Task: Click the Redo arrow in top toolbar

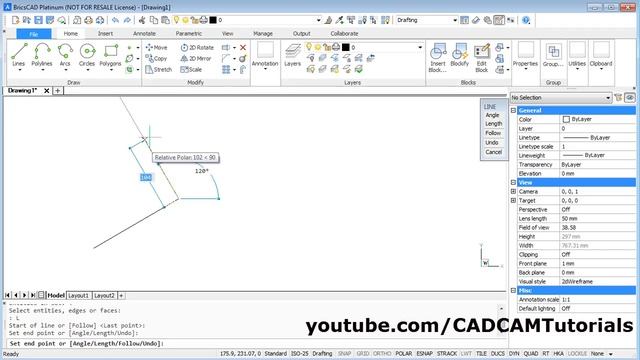Action: pyautogui.click(x=127, y=20)
